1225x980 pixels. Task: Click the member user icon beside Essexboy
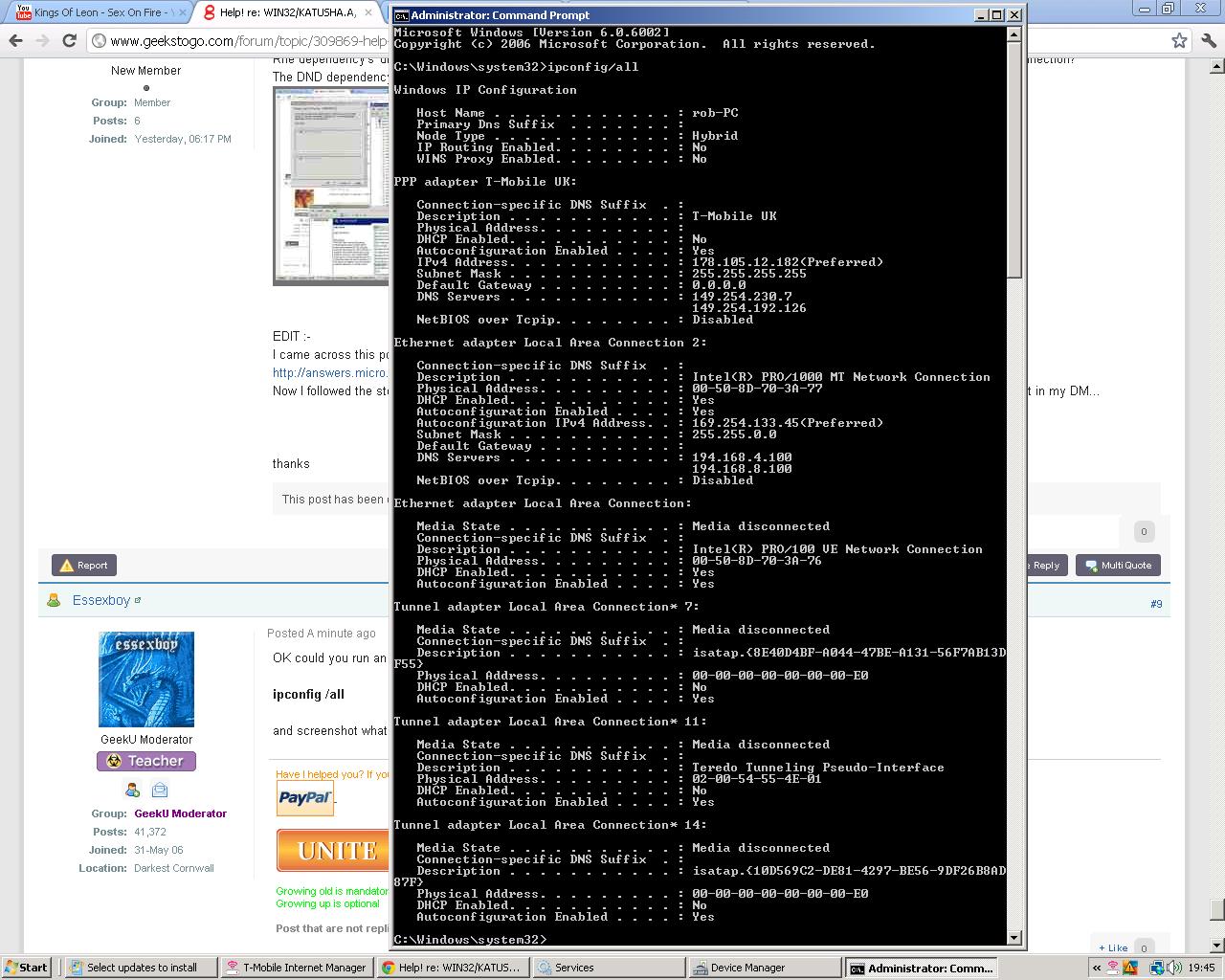[54, 600]
